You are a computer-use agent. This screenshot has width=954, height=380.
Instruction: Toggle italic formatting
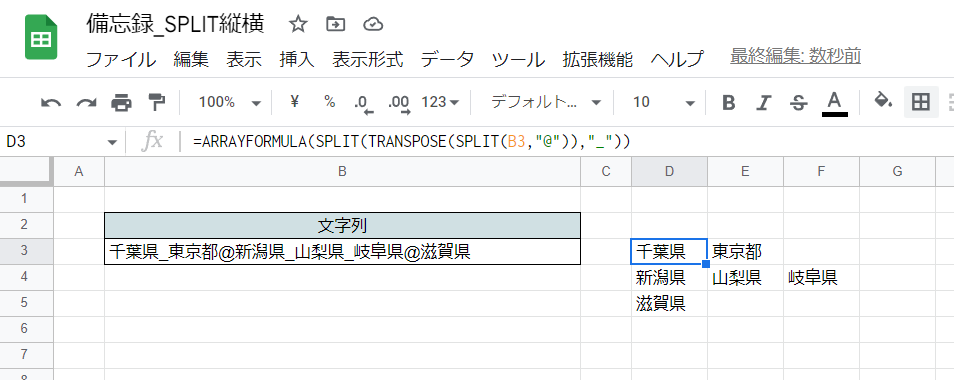click(763, 102)
